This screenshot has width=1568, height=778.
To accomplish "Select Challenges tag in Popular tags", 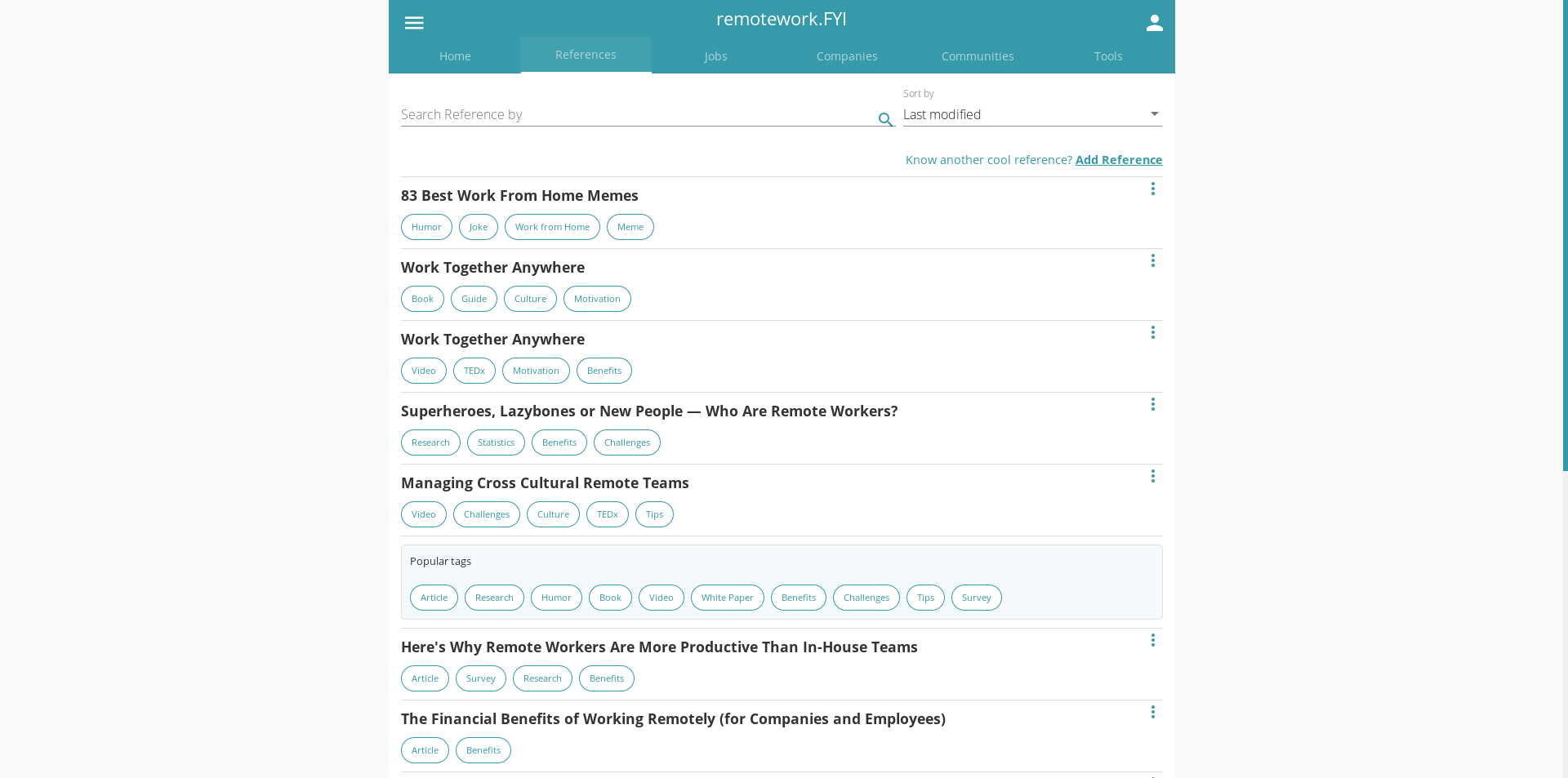I will [x=866, y=598].
